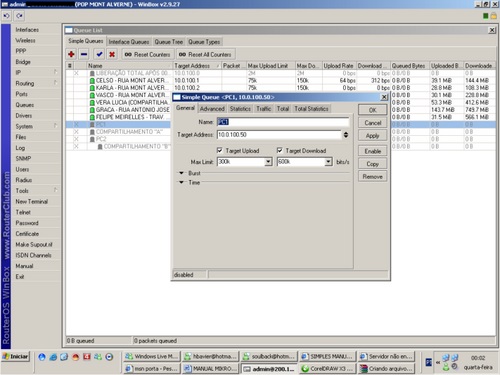Viewport: 500px width, 375px height.
Task: Click Reset All Counters button
Action: (x=205, y=54)
